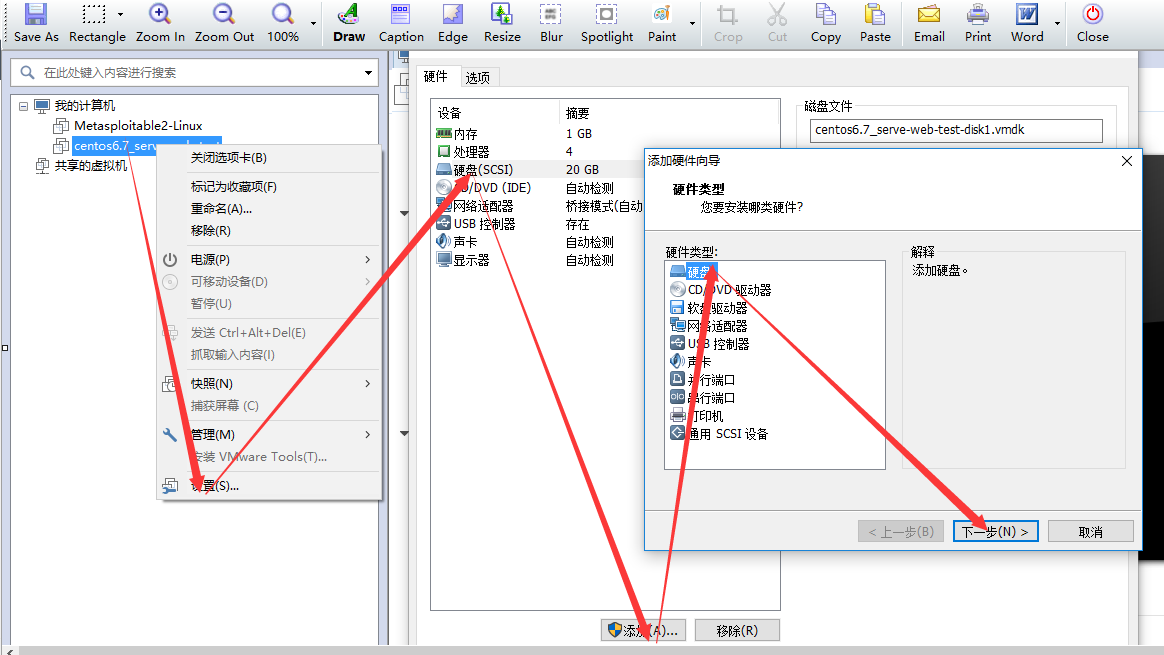The image size is (1164, 655).
Task: Select 软盘驱动器 hardware type
Action: point(709,307)
